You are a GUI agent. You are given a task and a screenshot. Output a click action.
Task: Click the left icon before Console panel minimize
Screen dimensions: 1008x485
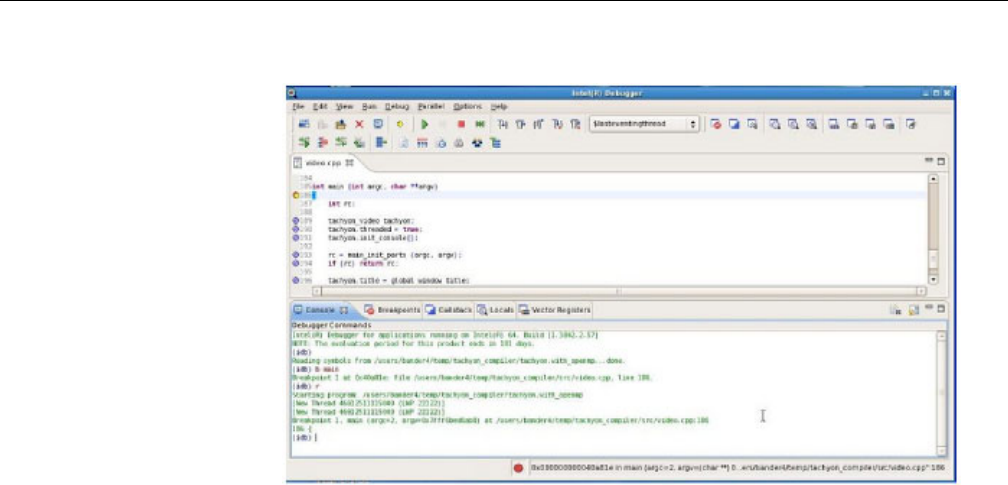coord(895,310)
